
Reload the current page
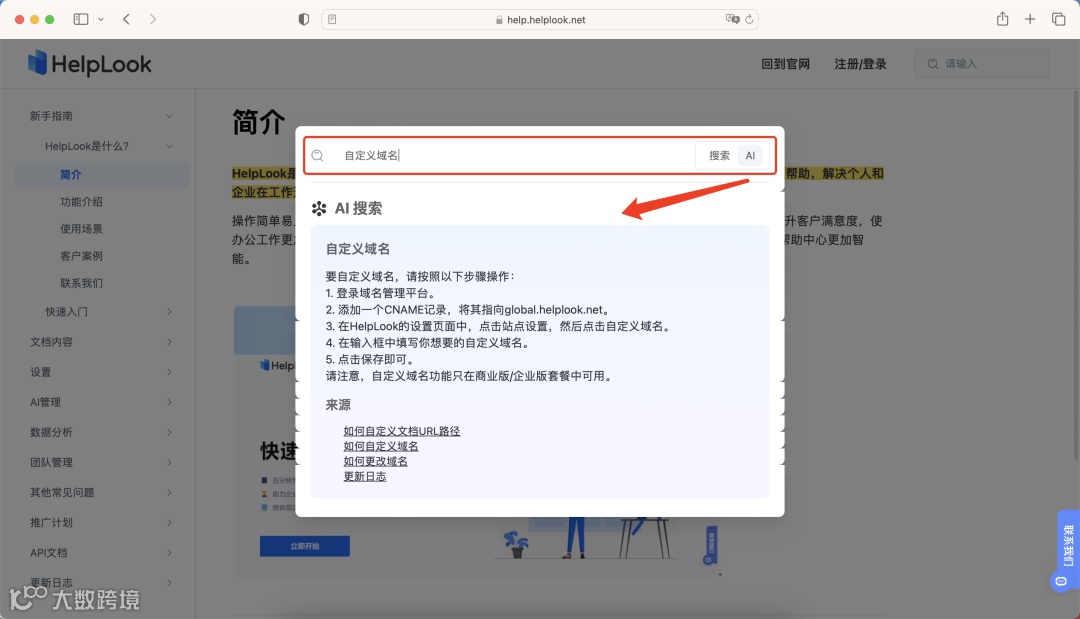pos(749,19)
